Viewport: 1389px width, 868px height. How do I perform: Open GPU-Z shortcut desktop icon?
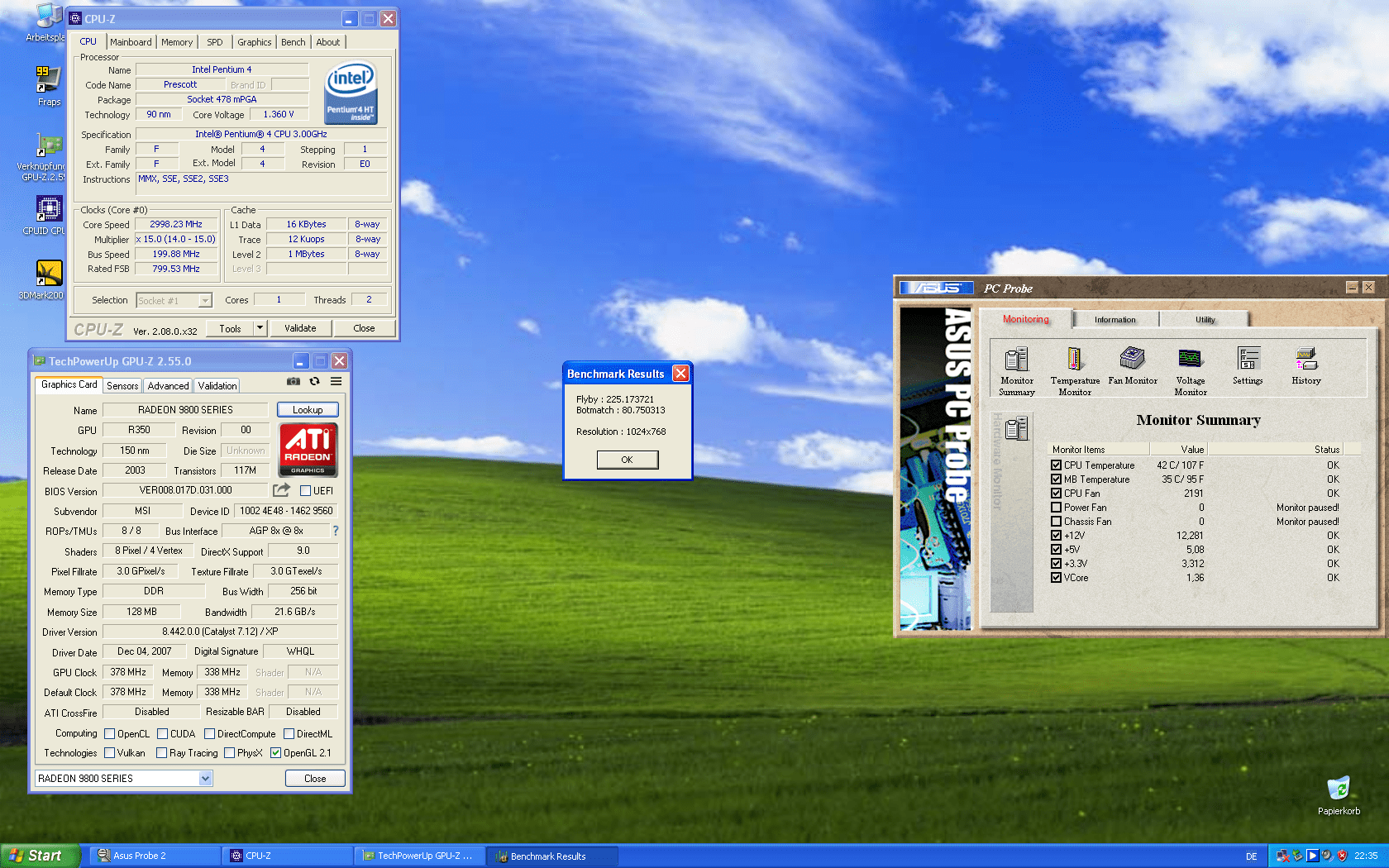pyautogui.click(x=45, y=156)
